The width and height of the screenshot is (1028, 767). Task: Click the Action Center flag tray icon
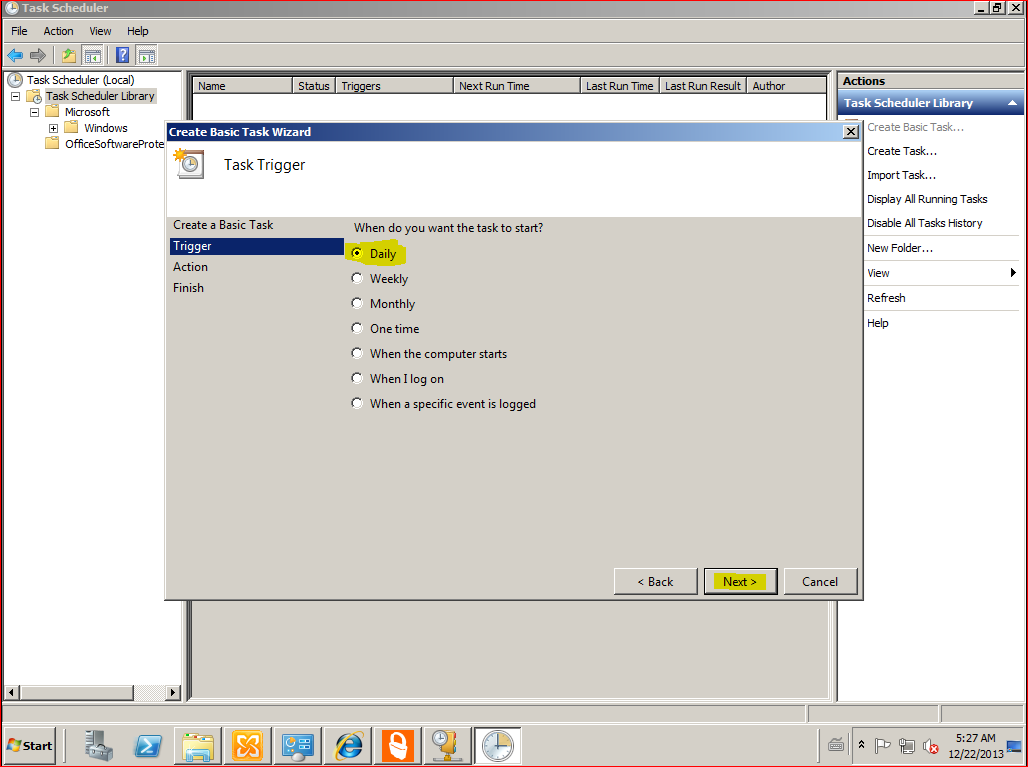[882, 746]
